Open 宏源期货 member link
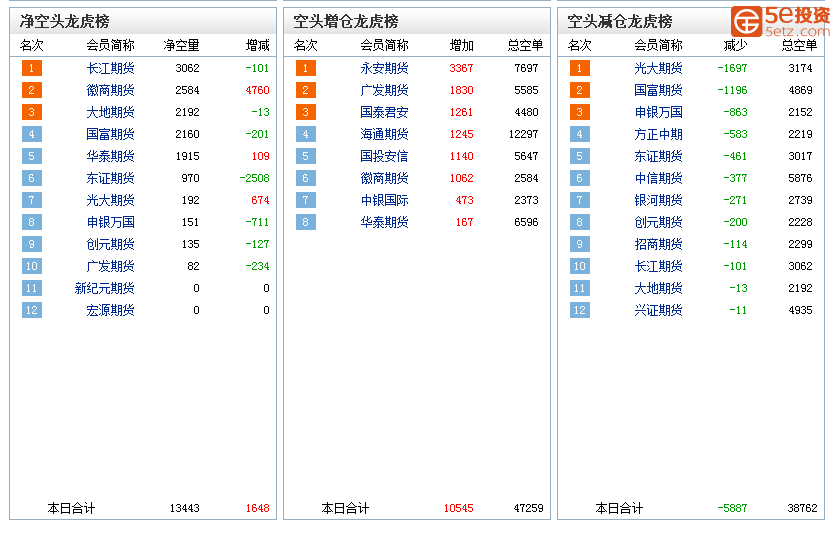 point(110,310)
